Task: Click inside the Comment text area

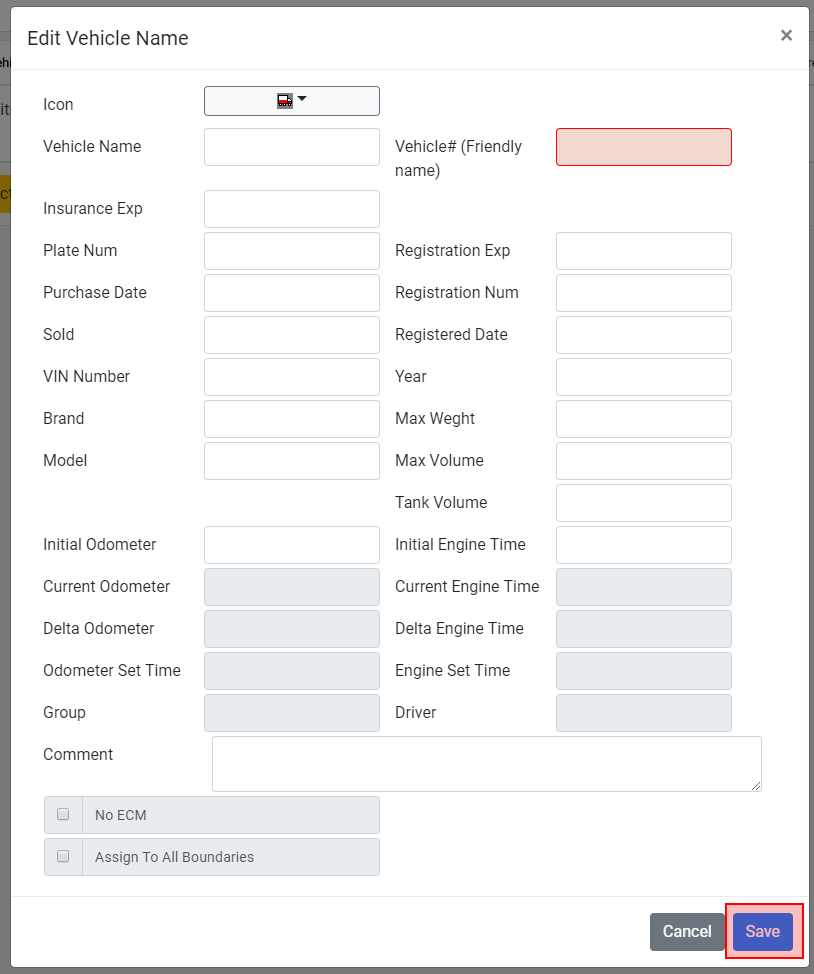Action: 487,764
